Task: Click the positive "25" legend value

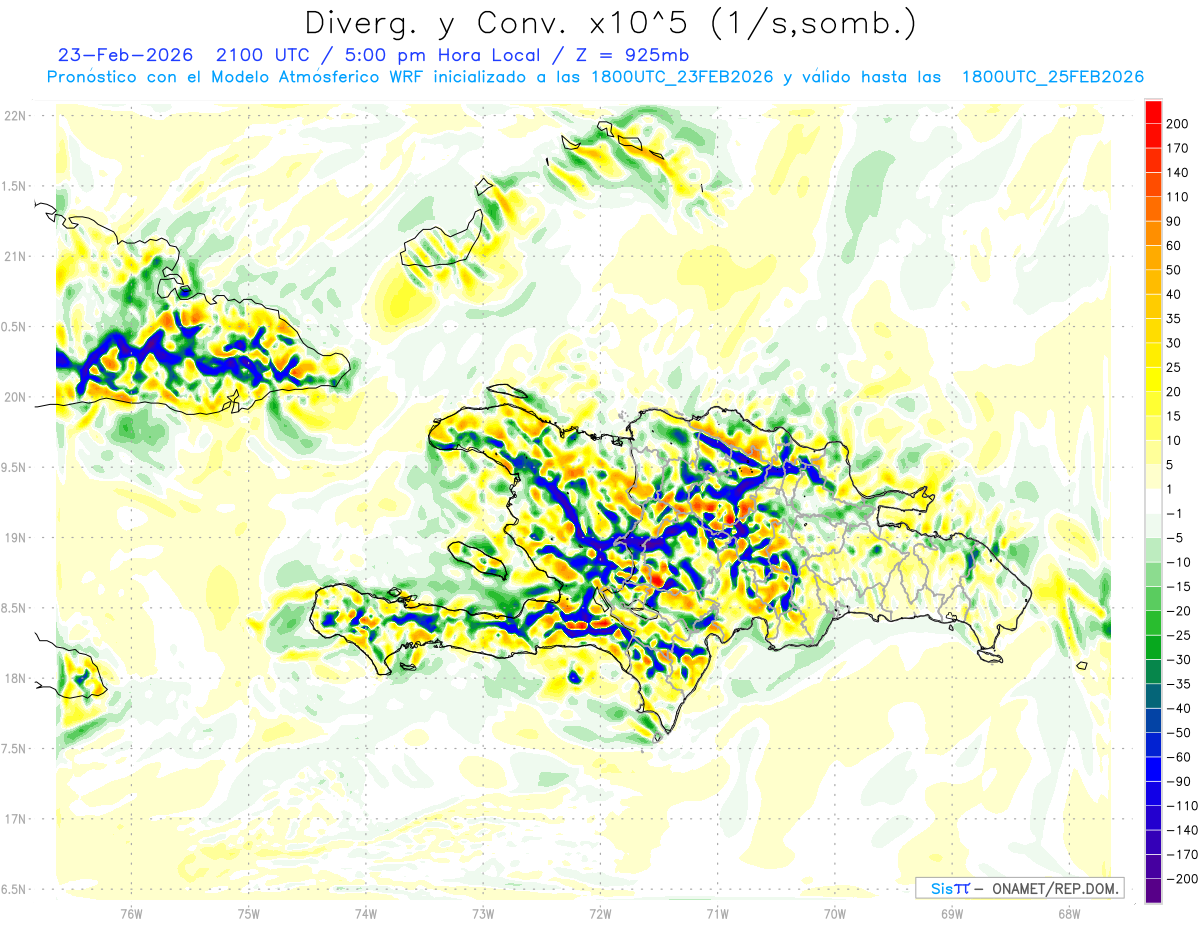Action: pyautogui.click(x=1174, y=367)
